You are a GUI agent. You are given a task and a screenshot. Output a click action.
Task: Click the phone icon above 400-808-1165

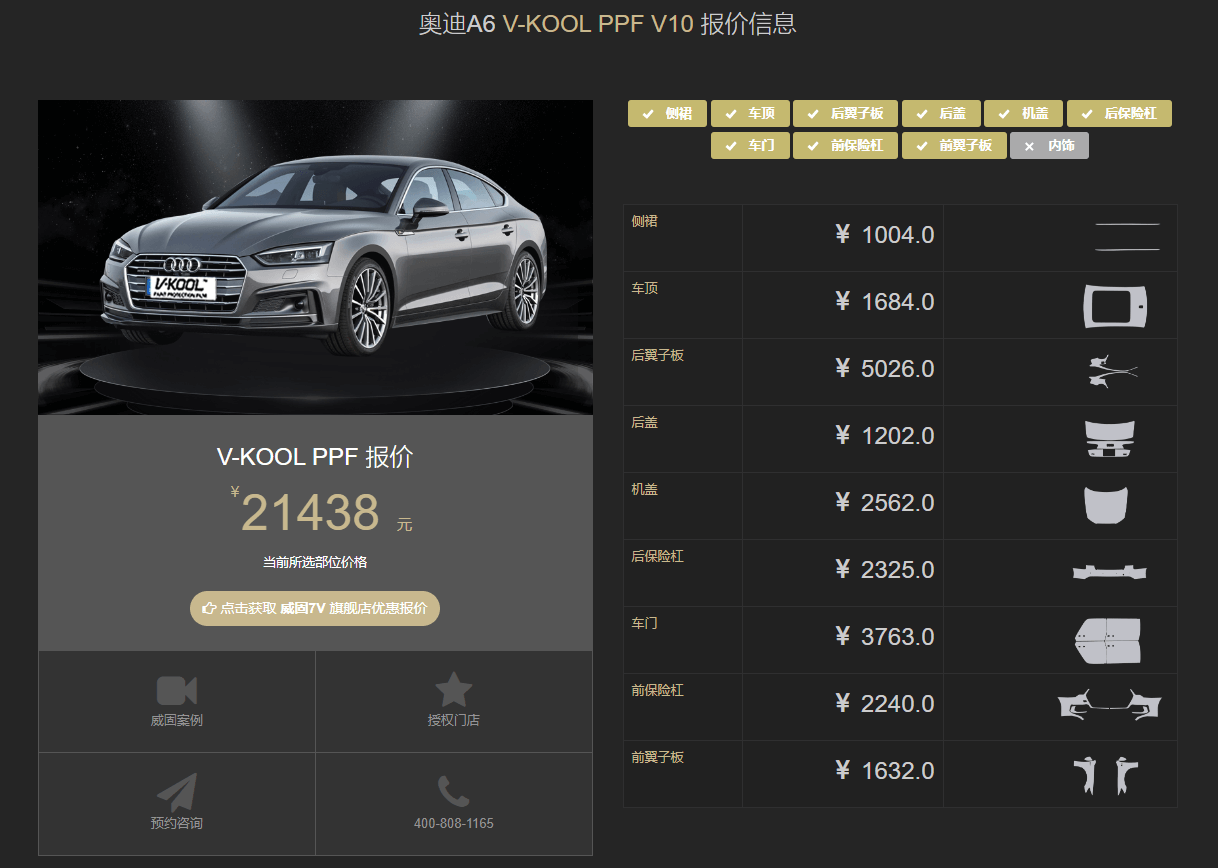pyautogui.click(x=453, y=792)
